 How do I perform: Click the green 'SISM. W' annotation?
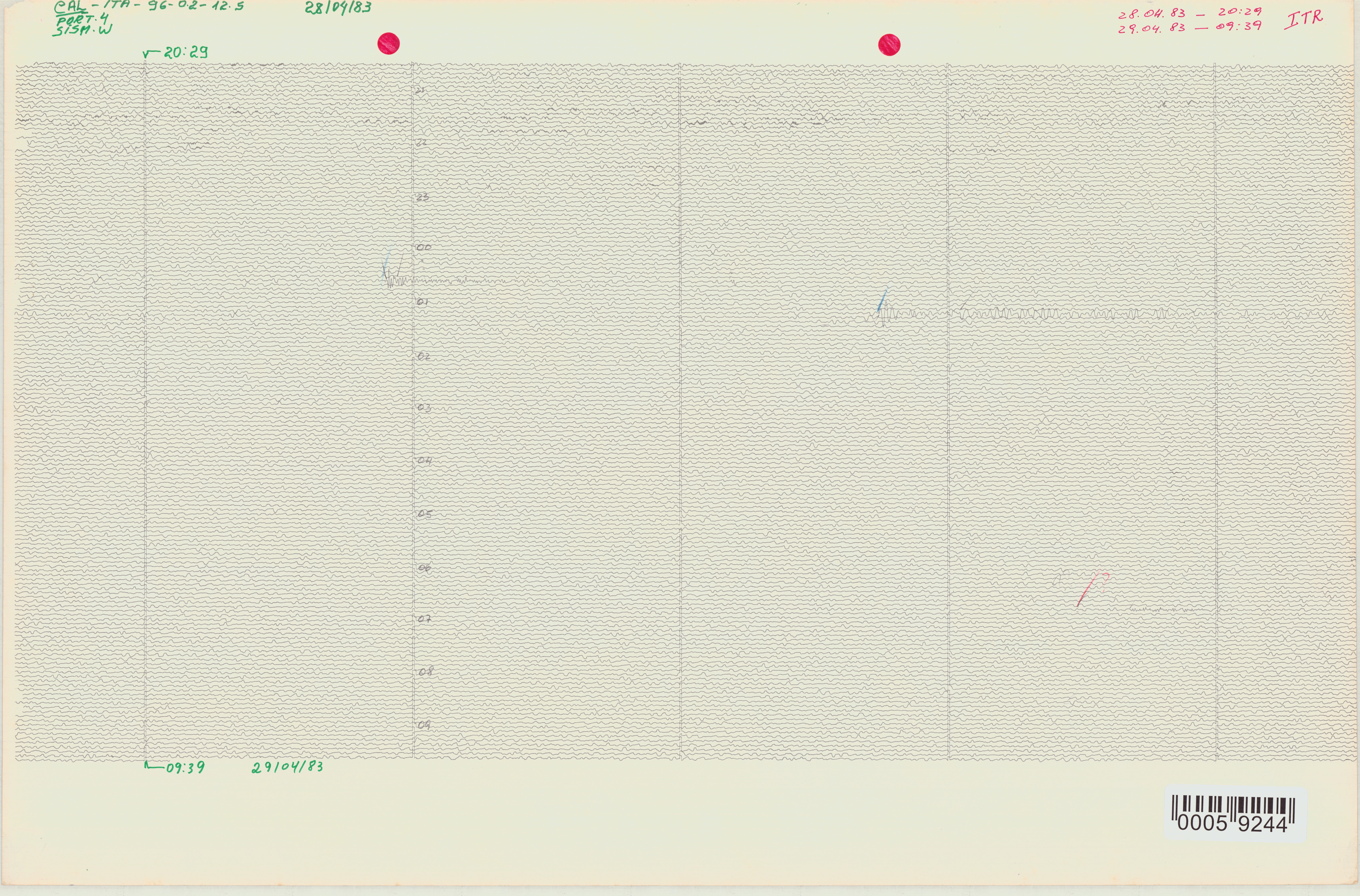pyautogui.click(x=83, y=30)
